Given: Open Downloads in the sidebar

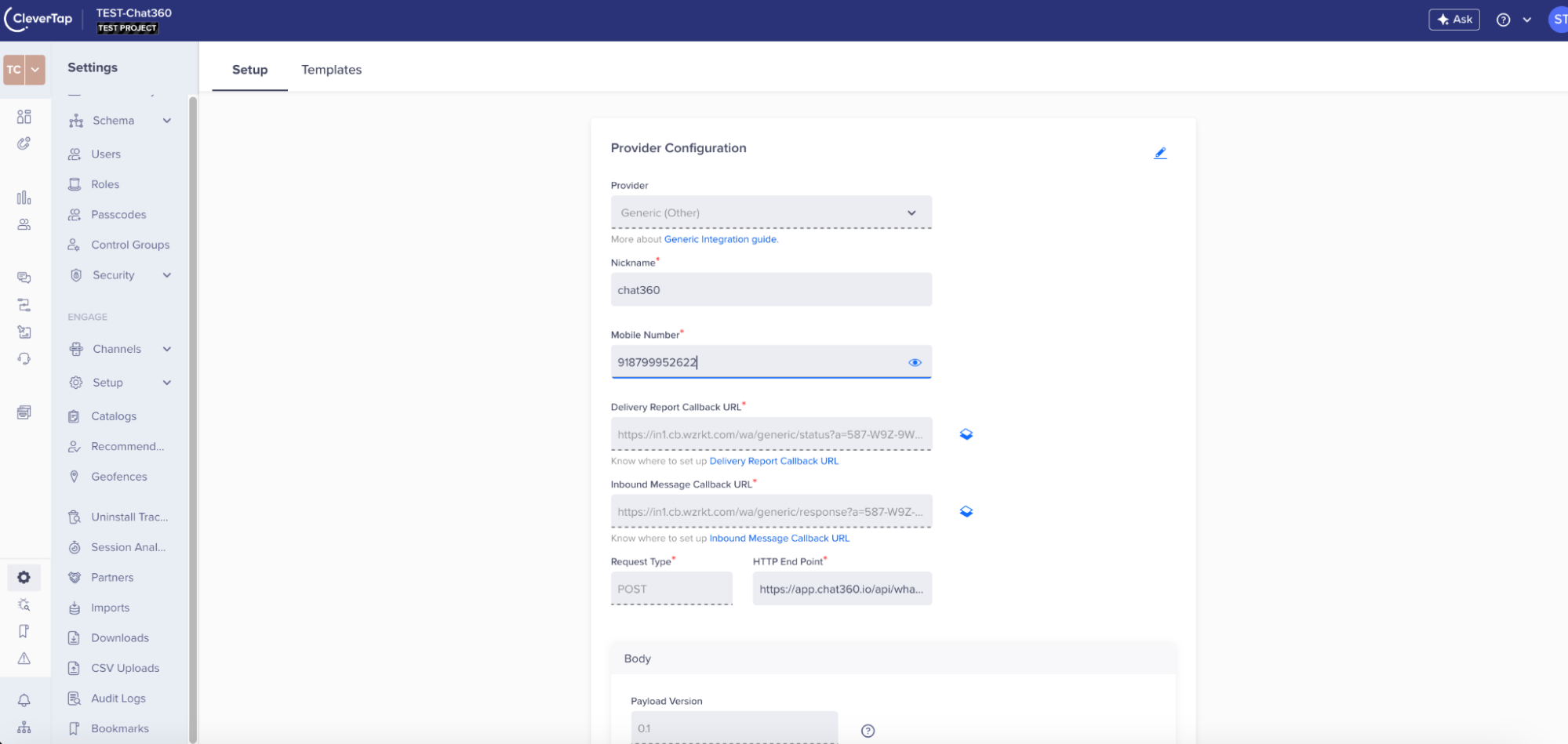Looking at the screenshot, I should 120,638.
